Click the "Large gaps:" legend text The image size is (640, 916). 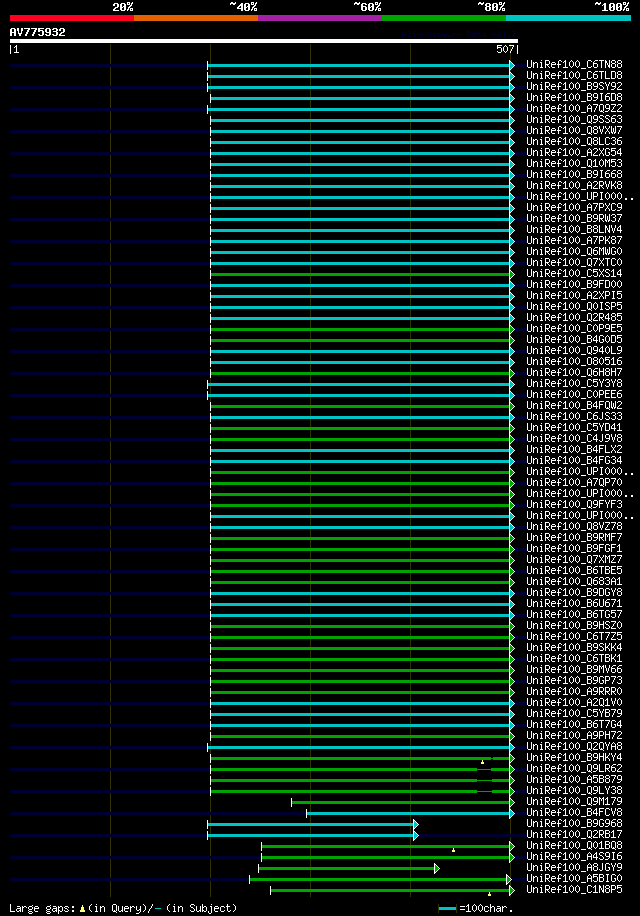[43, 908]
